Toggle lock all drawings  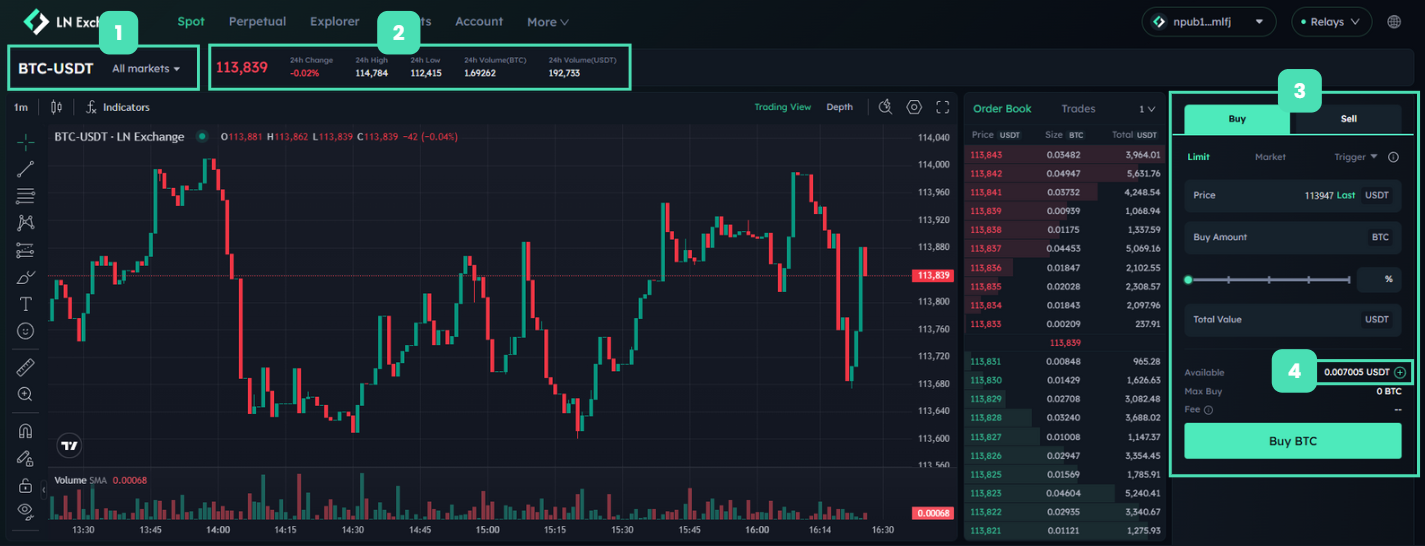point(26,485)
